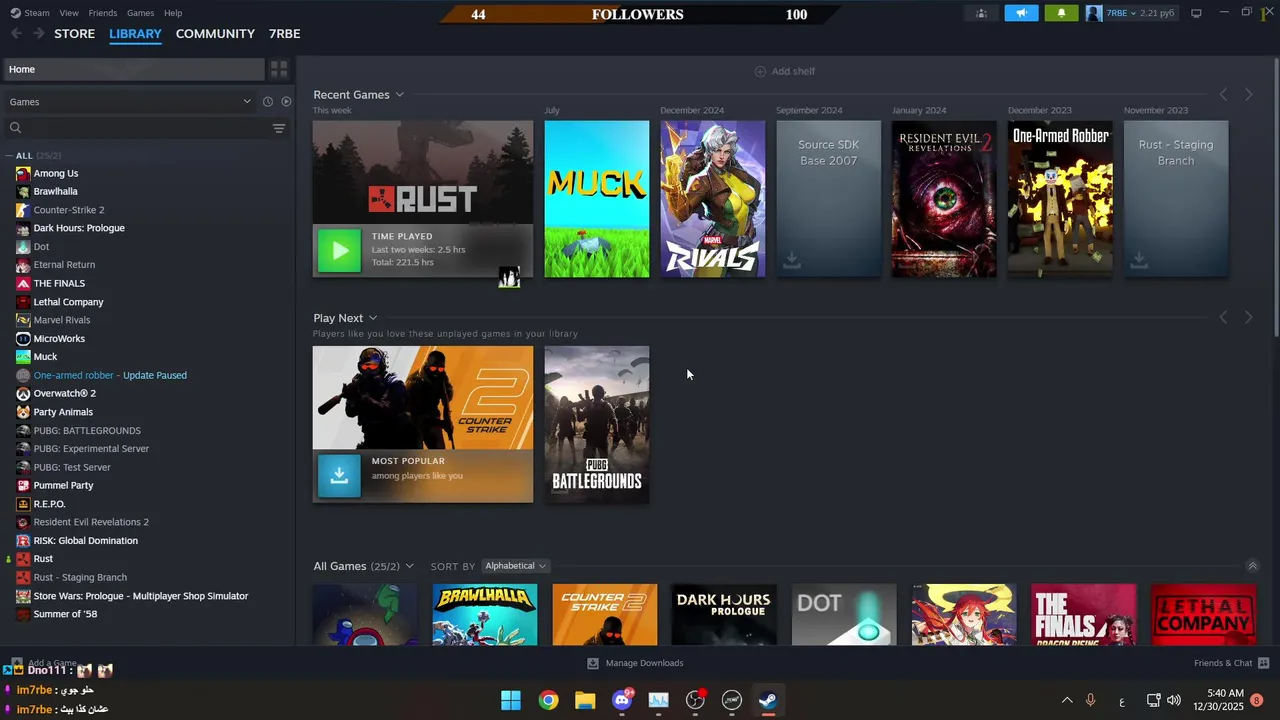Toggle the ready-to-play filter icon
This screenshot has height=720, width=1280.
click(x=286, y=102)
